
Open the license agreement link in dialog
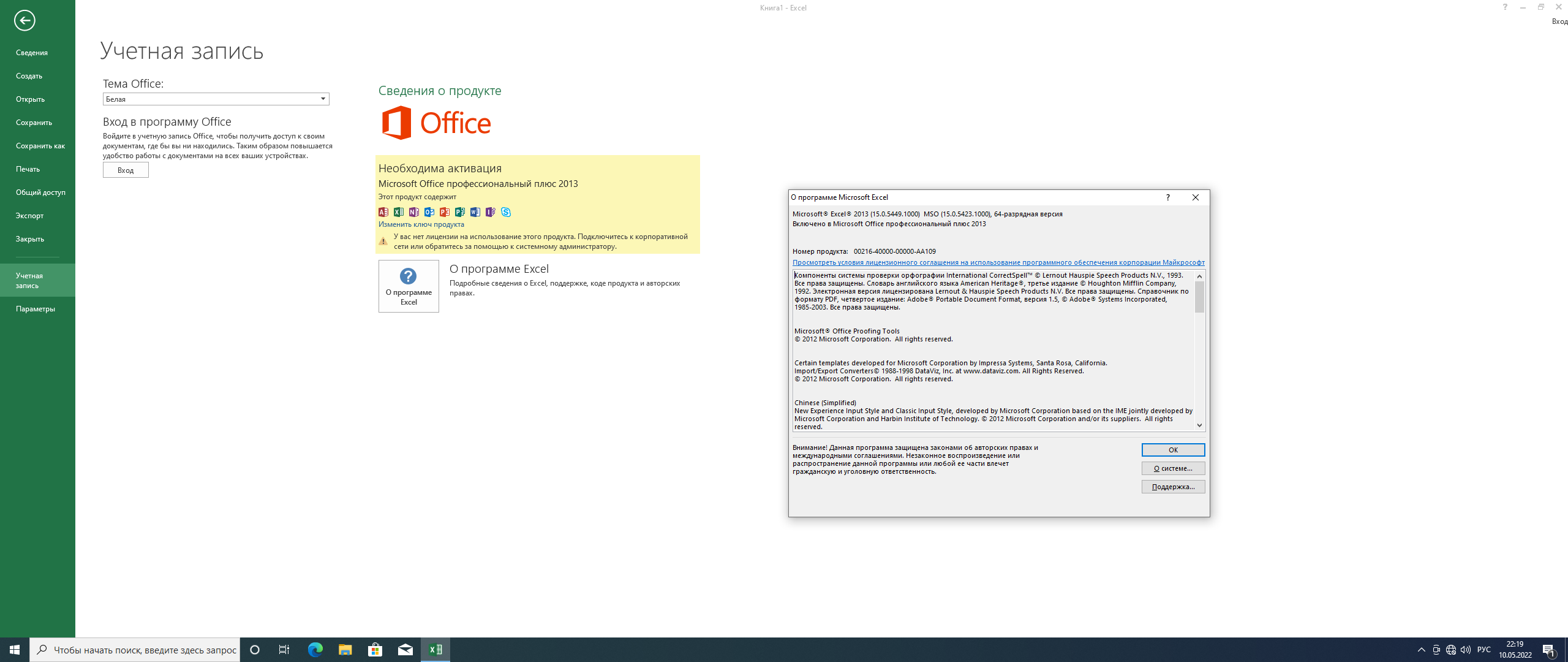998,262
